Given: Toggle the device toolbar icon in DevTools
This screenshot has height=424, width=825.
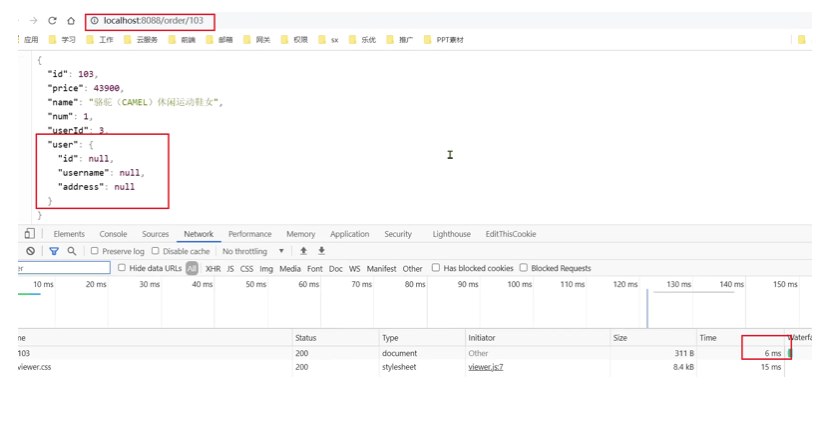Looking at the screenshot, I should [x=29, y=234].
